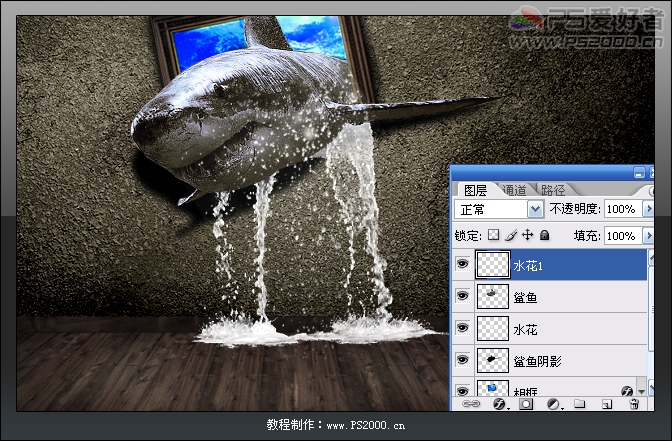This screenshot has width=672, height=441.
Task: Toggle lock image pixels brush icon
Action: [x=511, y=235]
